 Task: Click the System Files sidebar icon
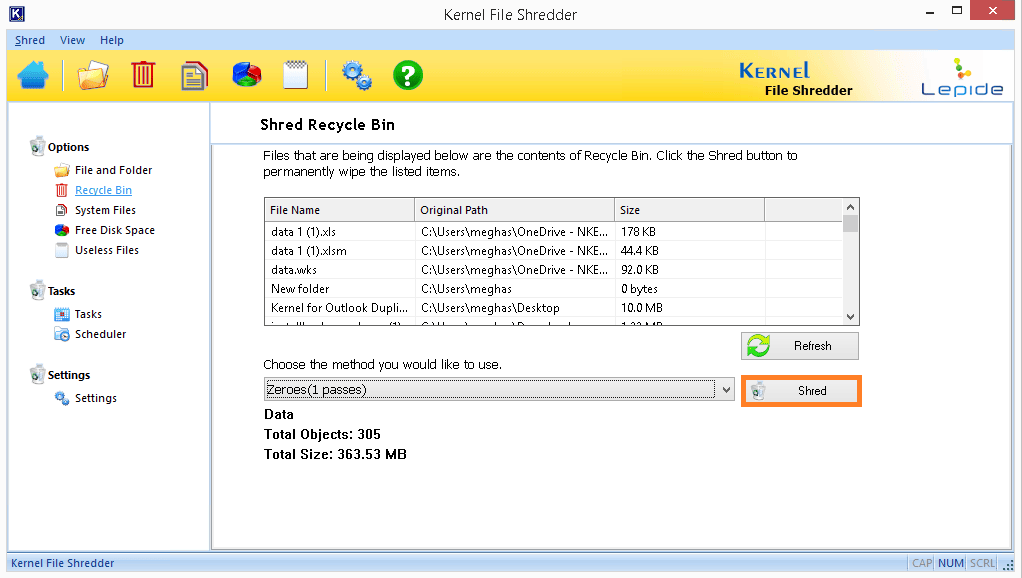click(x=62, y=210)
